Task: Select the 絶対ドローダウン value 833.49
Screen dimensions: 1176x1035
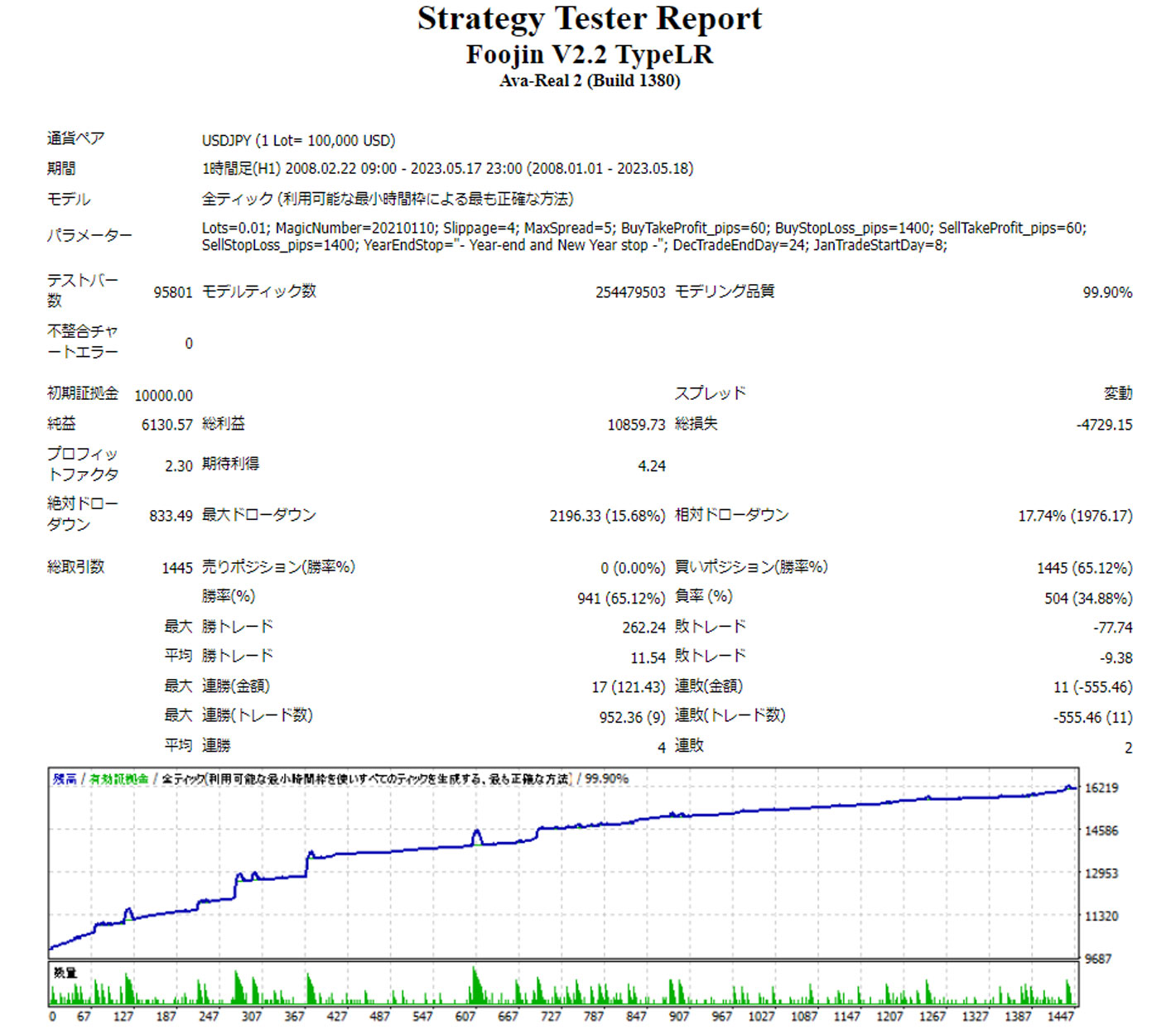Action: click(x=171, y=516)
